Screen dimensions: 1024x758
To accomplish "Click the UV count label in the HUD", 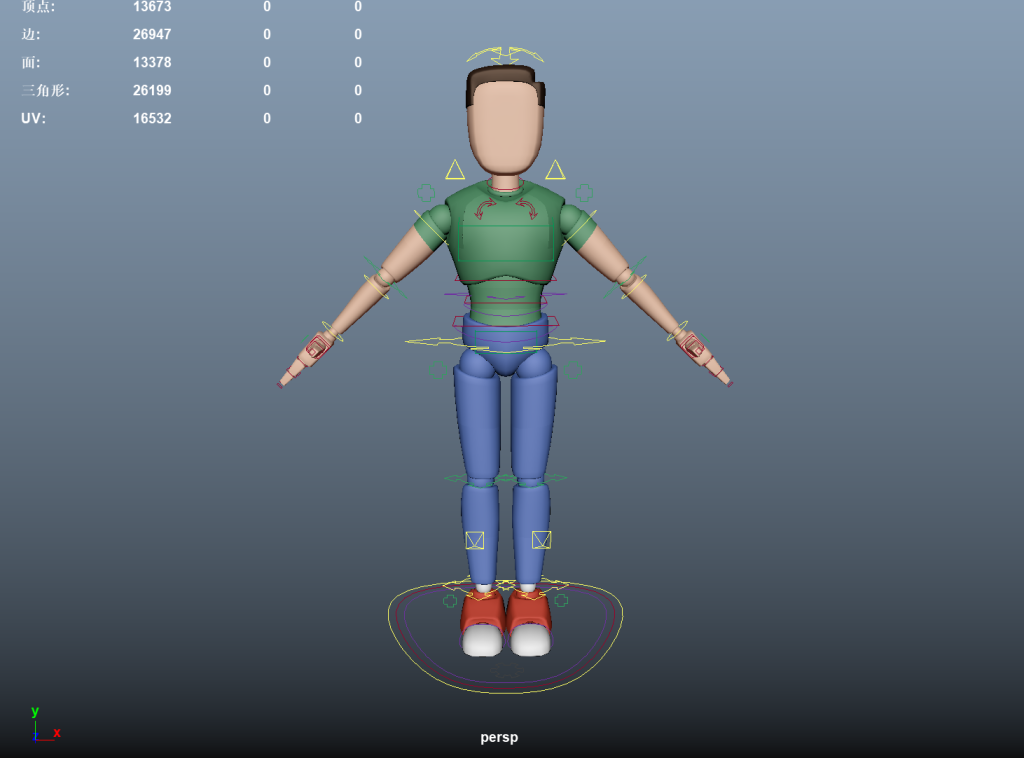I will 34,118.
